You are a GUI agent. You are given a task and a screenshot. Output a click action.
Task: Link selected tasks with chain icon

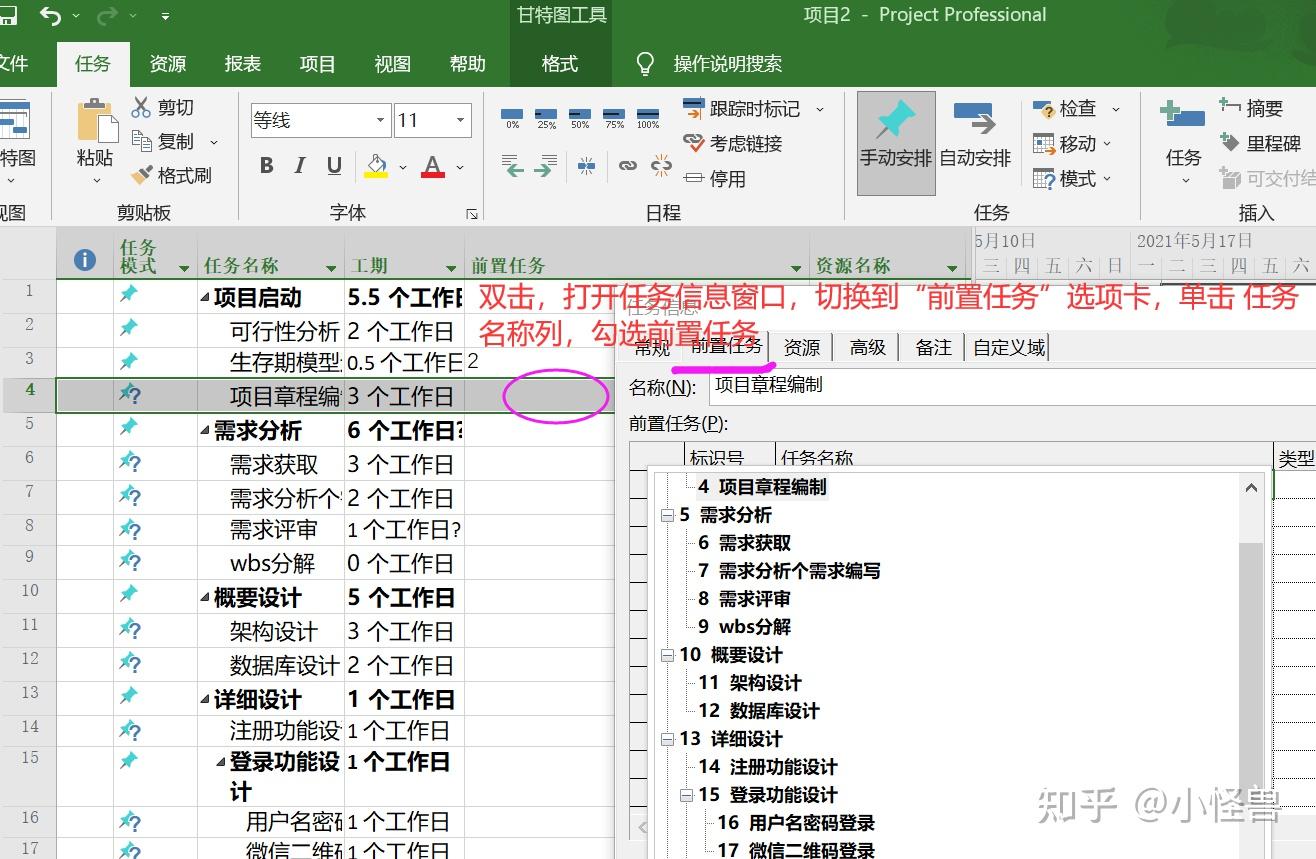[627, 166]
